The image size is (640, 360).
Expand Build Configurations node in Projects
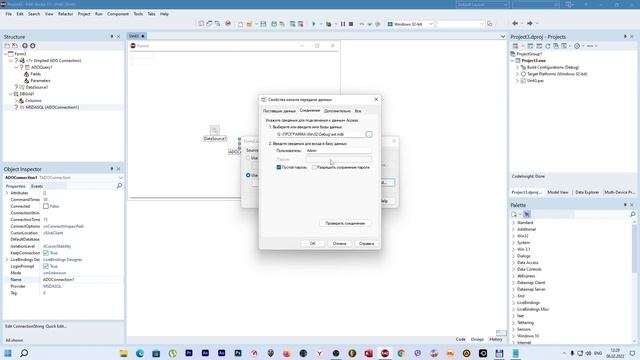[517, 67]
